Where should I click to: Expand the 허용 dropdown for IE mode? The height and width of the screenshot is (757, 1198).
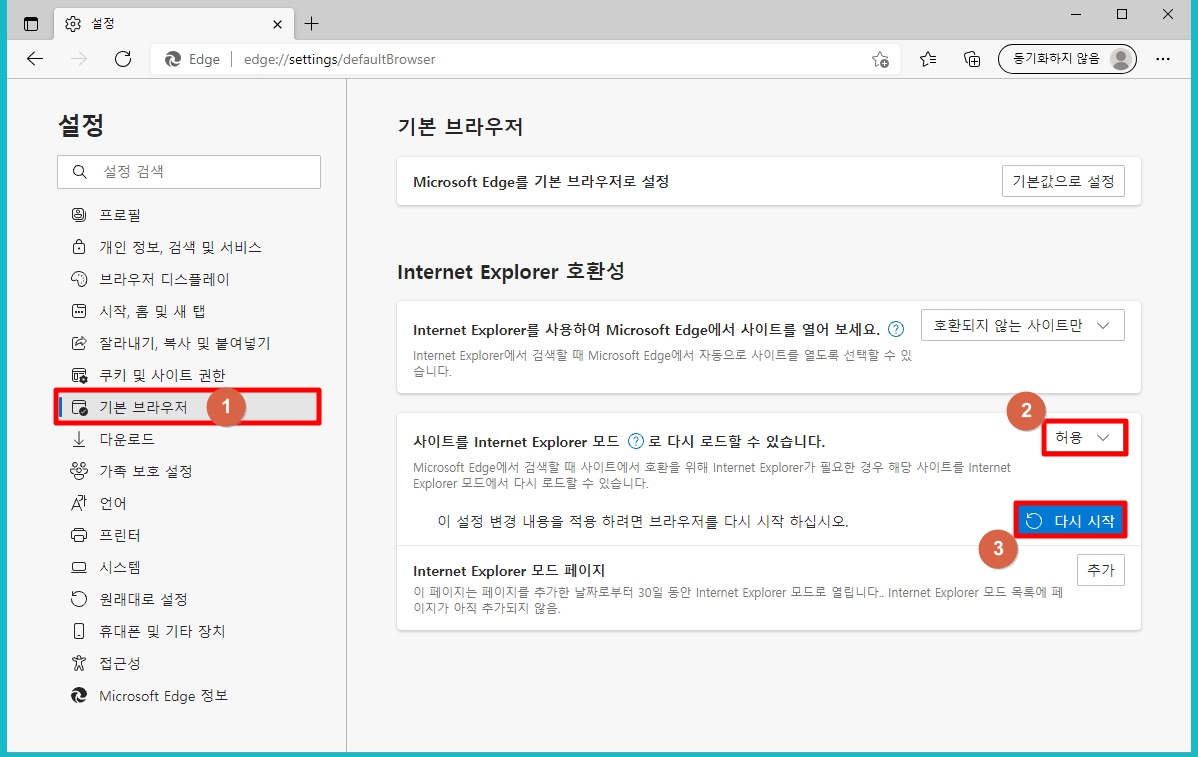pyautogui.click(x=1084, y=438)
